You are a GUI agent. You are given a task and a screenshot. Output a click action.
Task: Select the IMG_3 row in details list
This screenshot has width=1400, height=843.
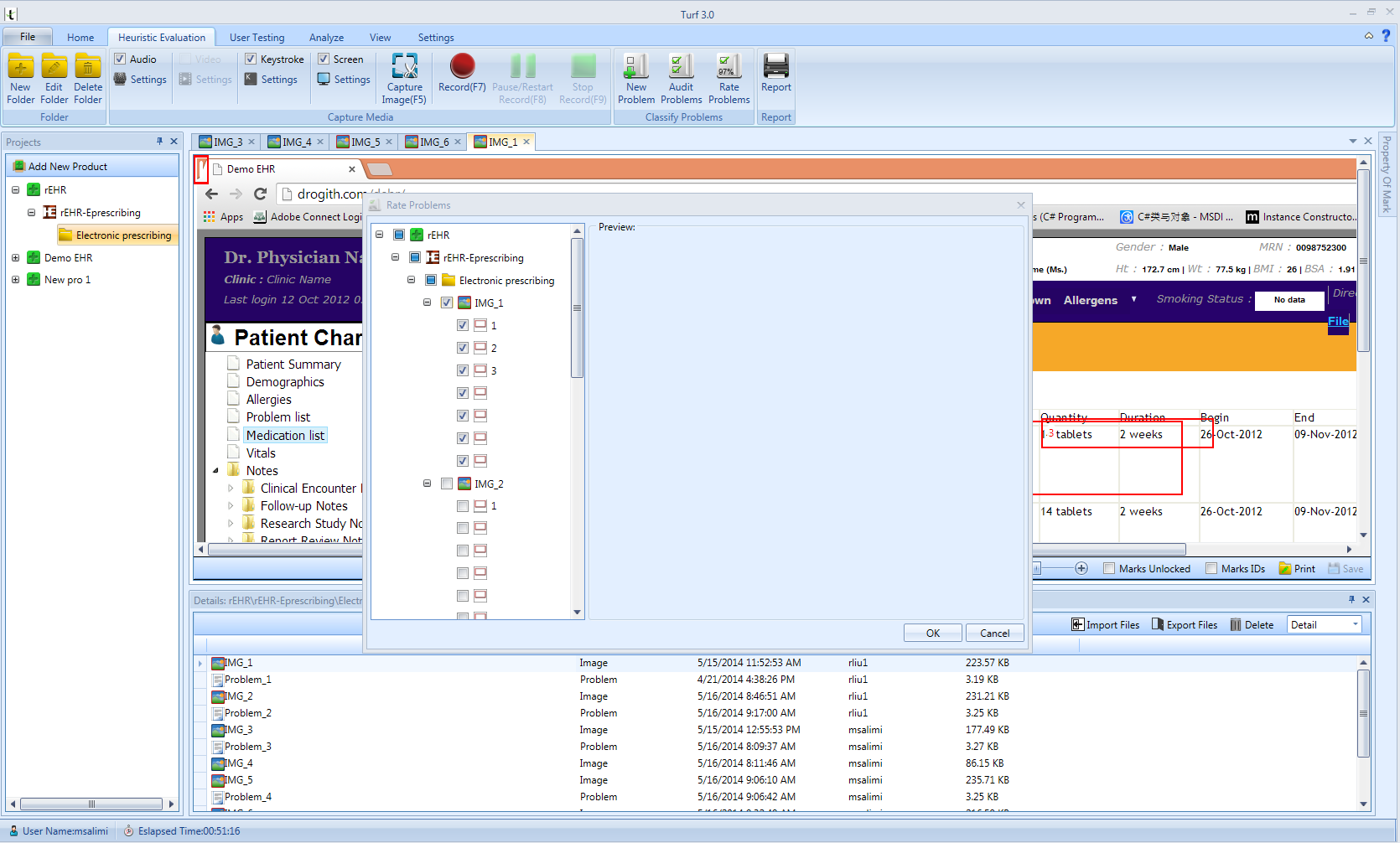coord(238,730)
